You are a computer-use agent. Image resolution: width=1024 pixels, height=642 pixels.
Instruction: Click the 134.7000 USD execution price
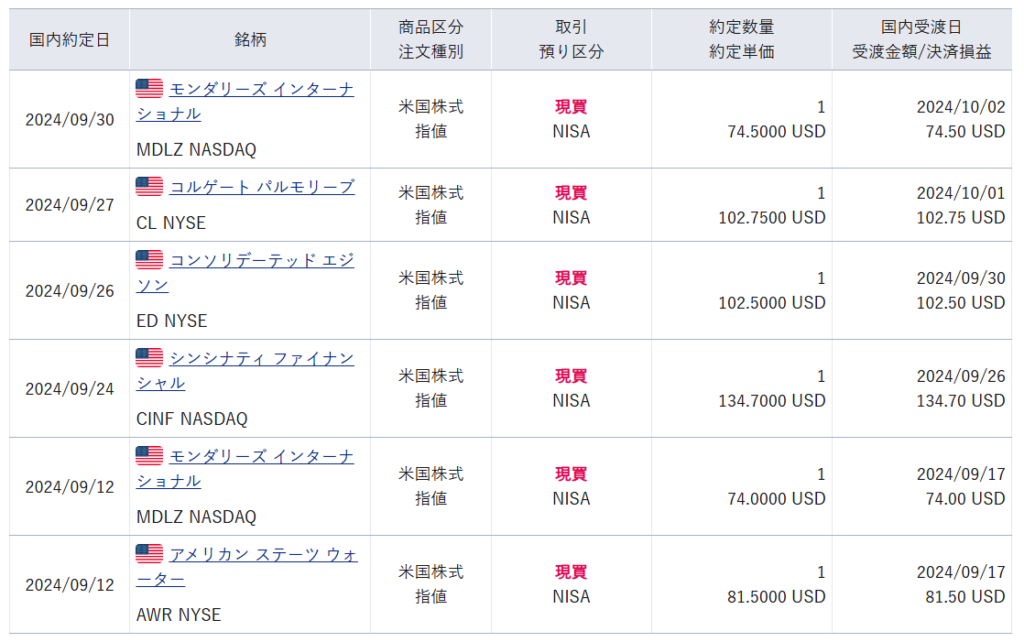[772, 401]
